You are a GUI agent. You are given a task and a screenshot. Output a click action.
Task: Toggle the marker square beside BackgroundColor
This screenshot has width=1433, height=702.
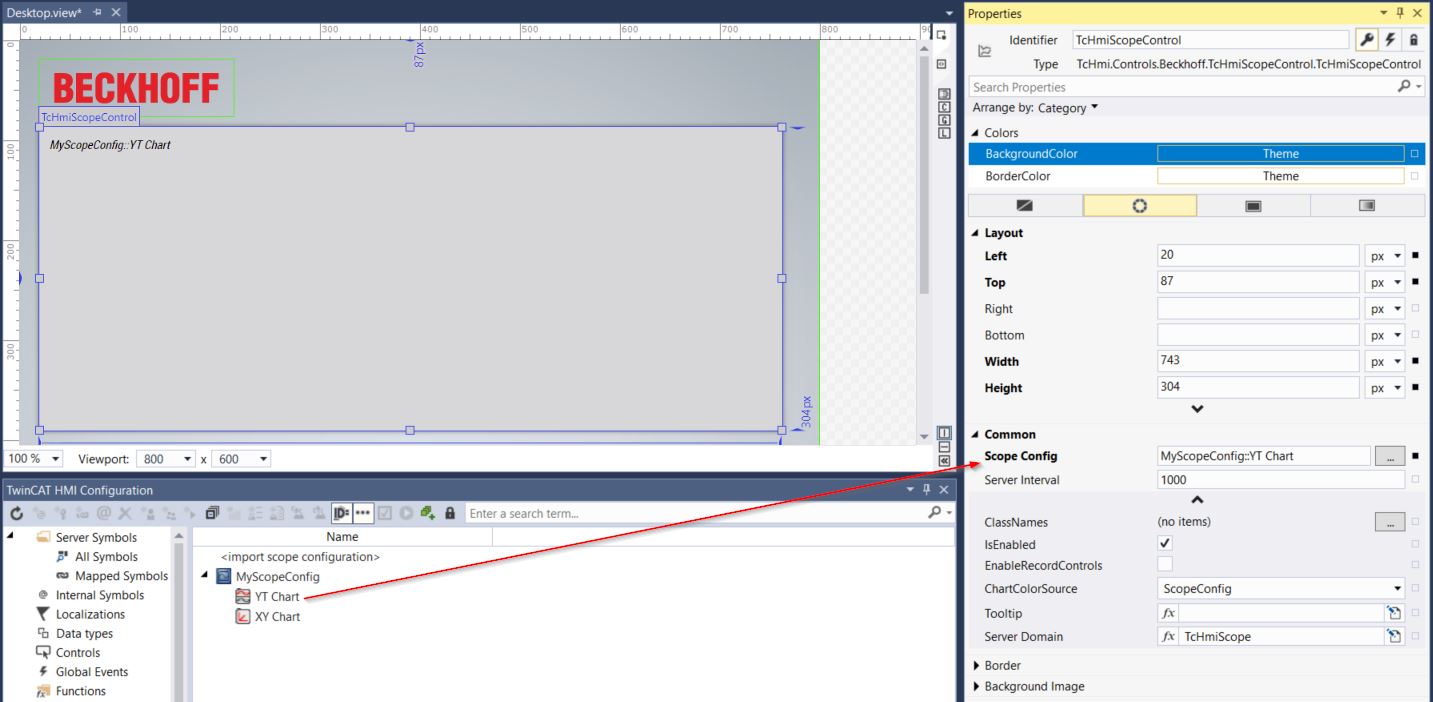tap(1414, 154)
